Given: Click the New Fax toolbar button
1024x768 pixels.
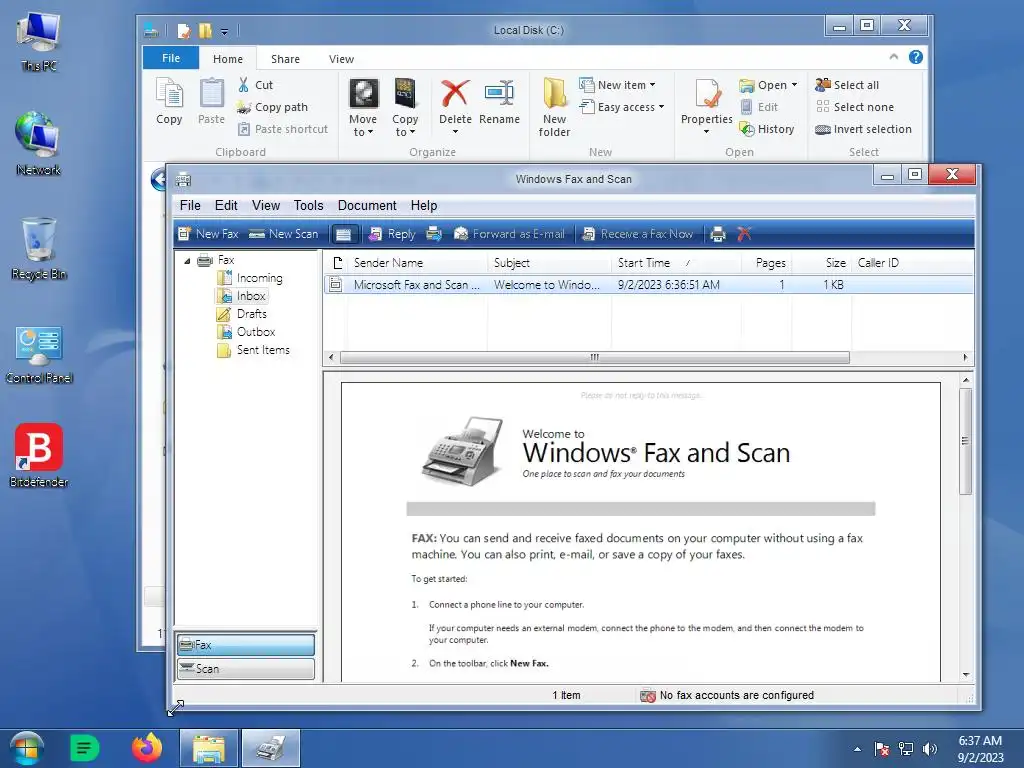Looking at the screenshot, I should pyautogui.click(x=208, y=234).
